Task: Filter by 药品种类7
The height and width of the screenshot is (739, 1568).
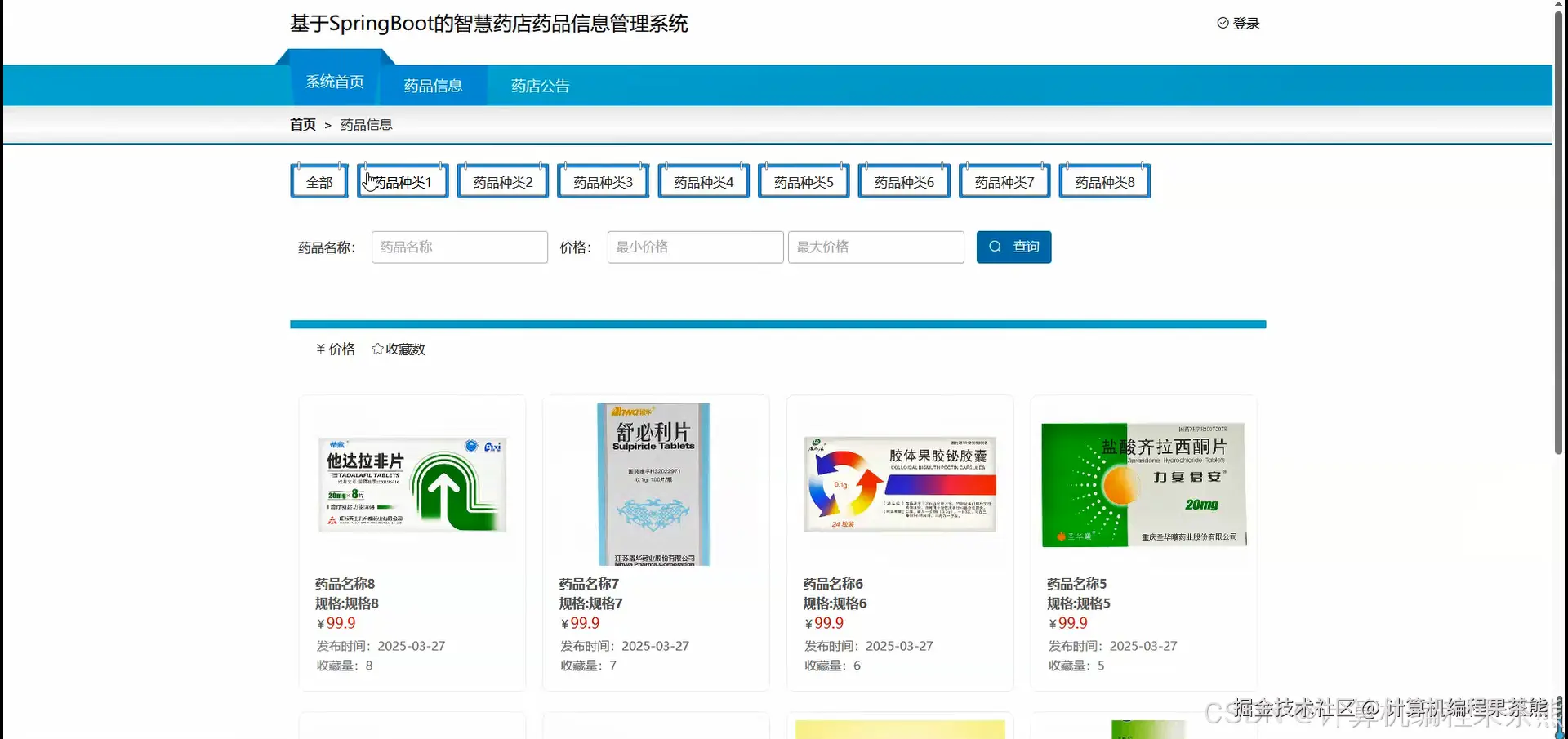Action: coord(1004,181)
